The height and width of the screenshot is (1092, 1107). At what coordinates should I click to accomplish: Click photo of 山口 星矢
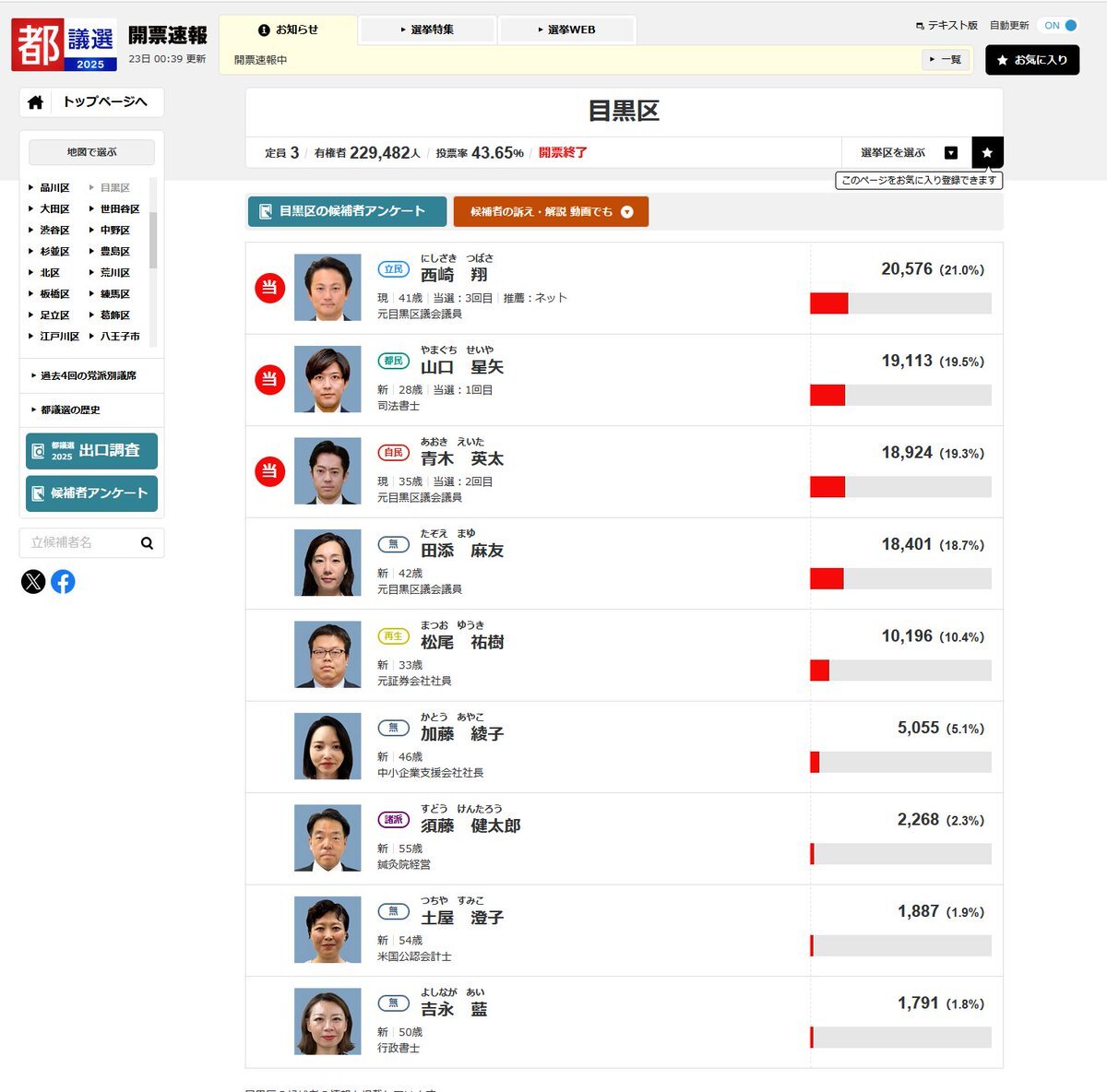pos(327,379)
